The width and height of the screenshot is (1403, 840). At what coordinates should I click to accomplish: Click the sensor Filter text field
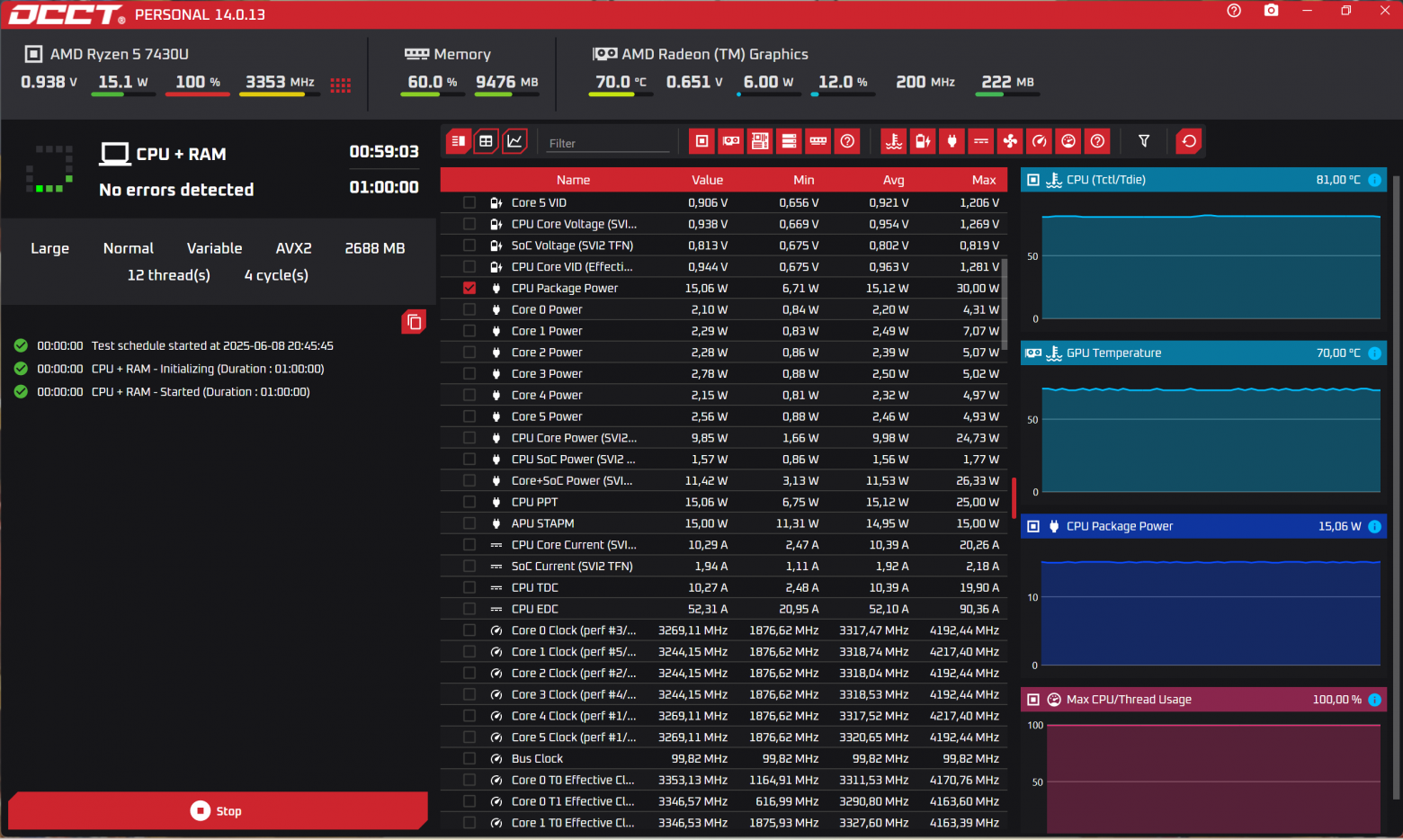coord(609,143)
